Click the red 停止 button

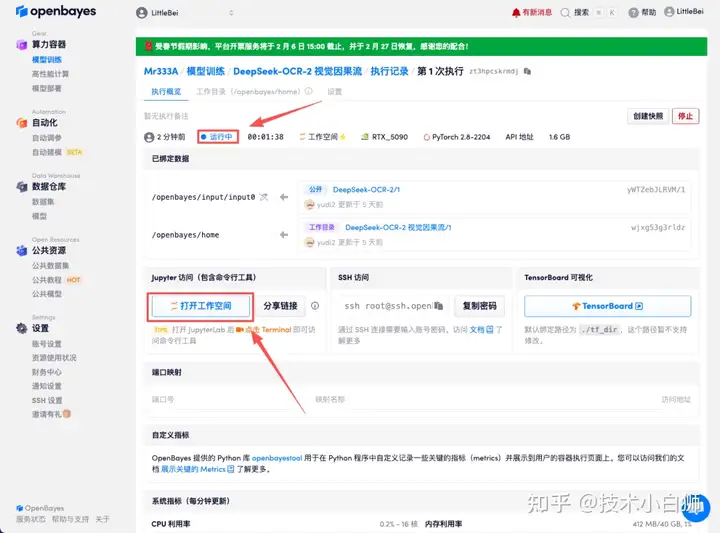(686, 116)
